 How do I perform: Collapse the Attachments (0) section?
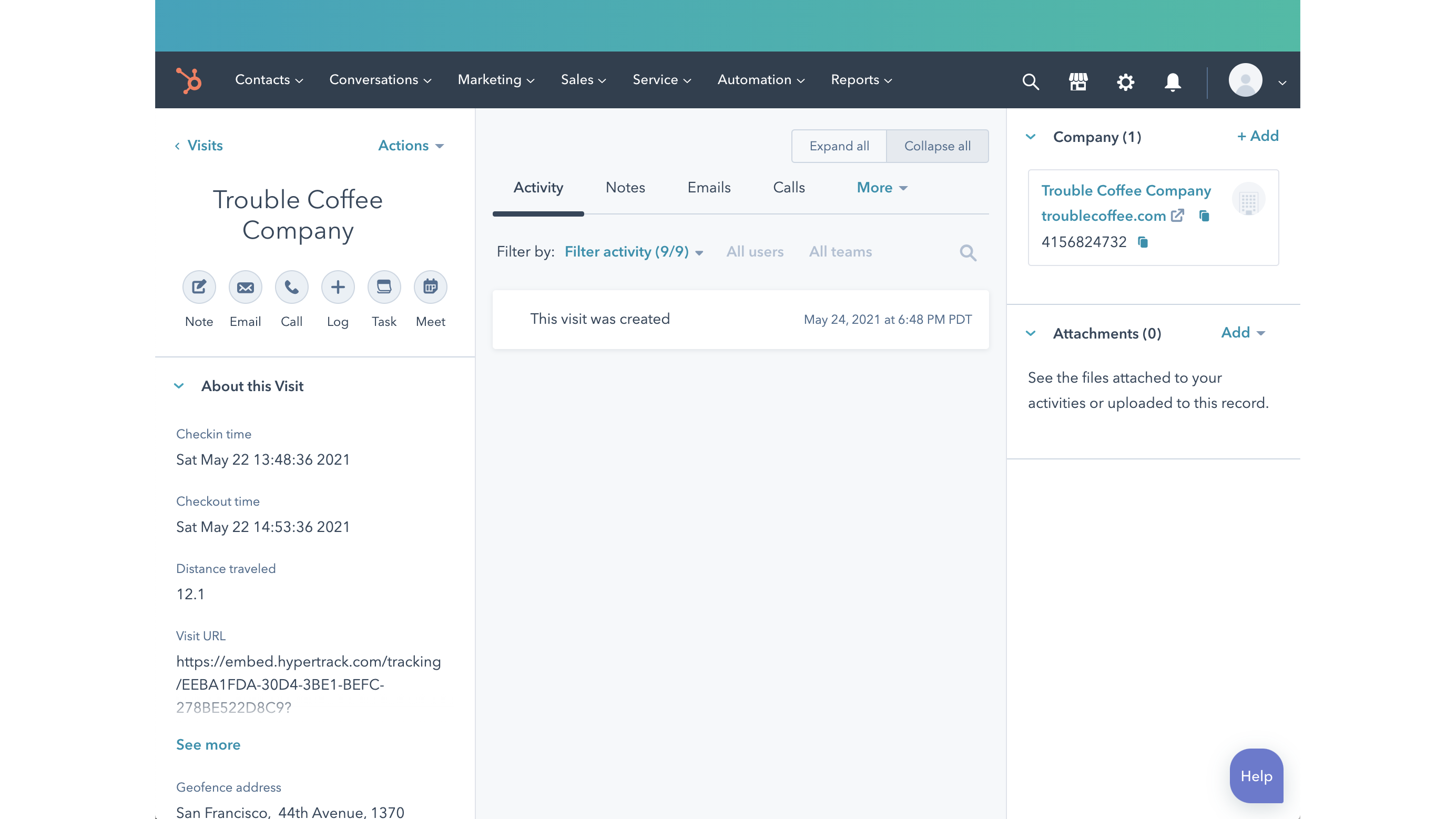tap(1031, 333)
